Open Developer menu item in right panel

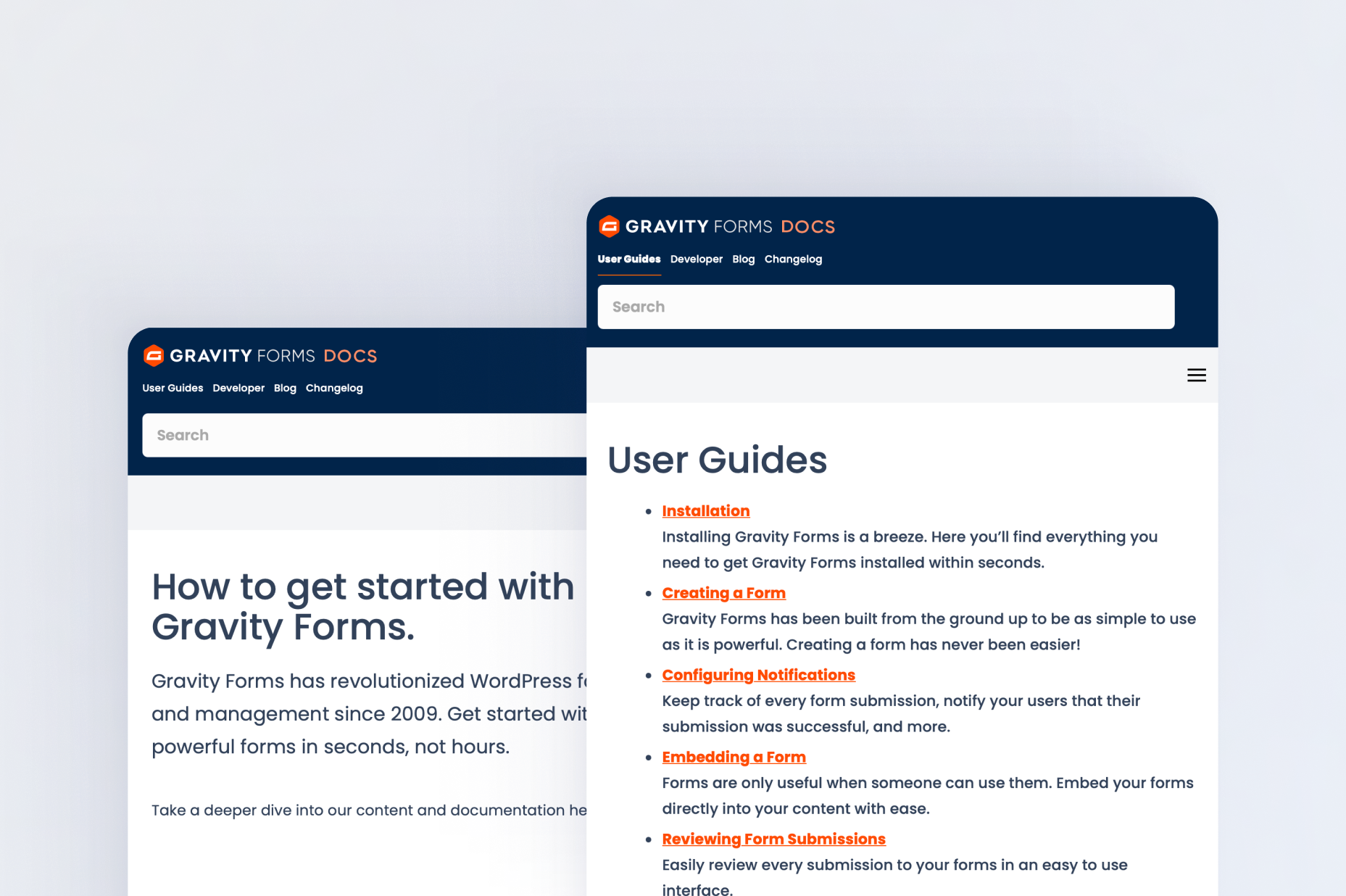click(696, 260)
